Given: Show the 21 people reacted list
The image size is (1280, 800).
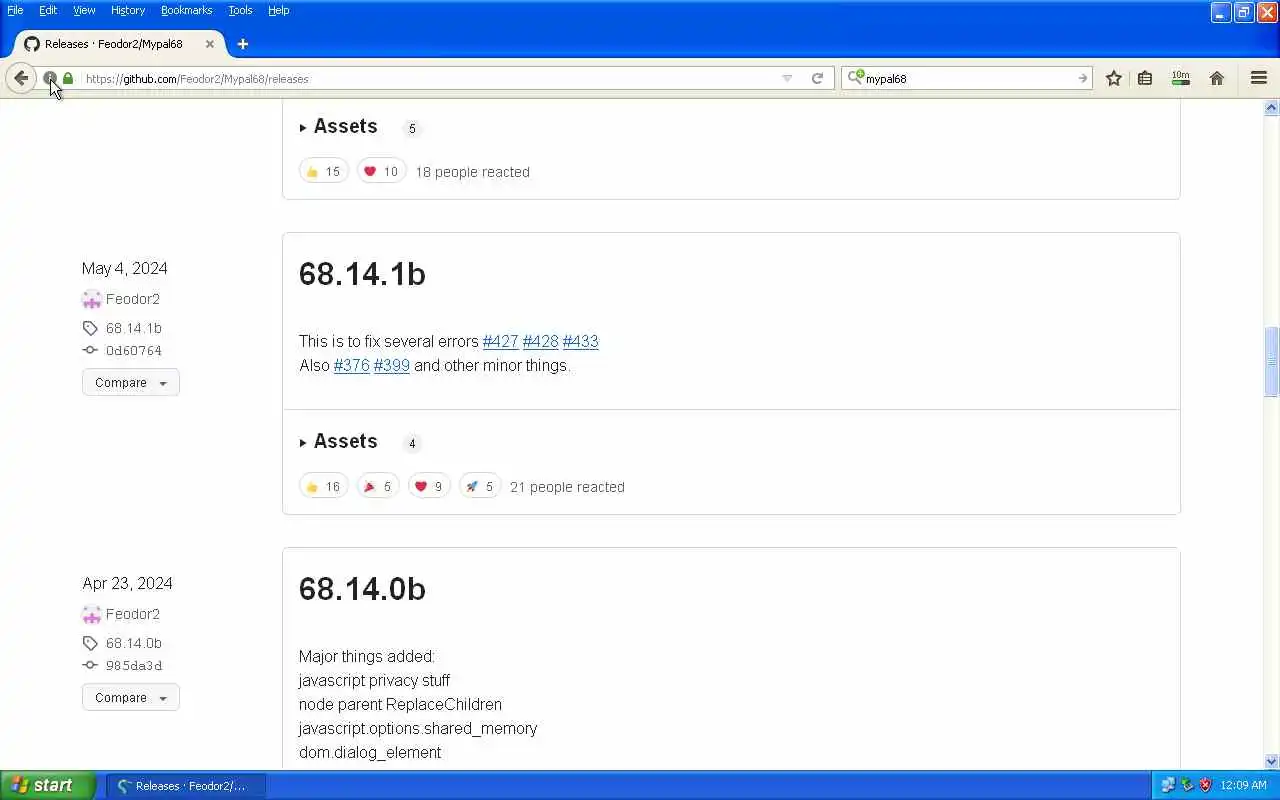Looking at the screenshot, I should tap(567, 487).
